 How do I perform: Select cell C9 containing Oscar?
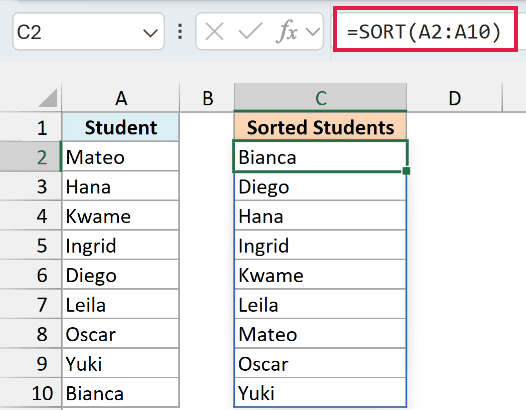pos(320,363)
